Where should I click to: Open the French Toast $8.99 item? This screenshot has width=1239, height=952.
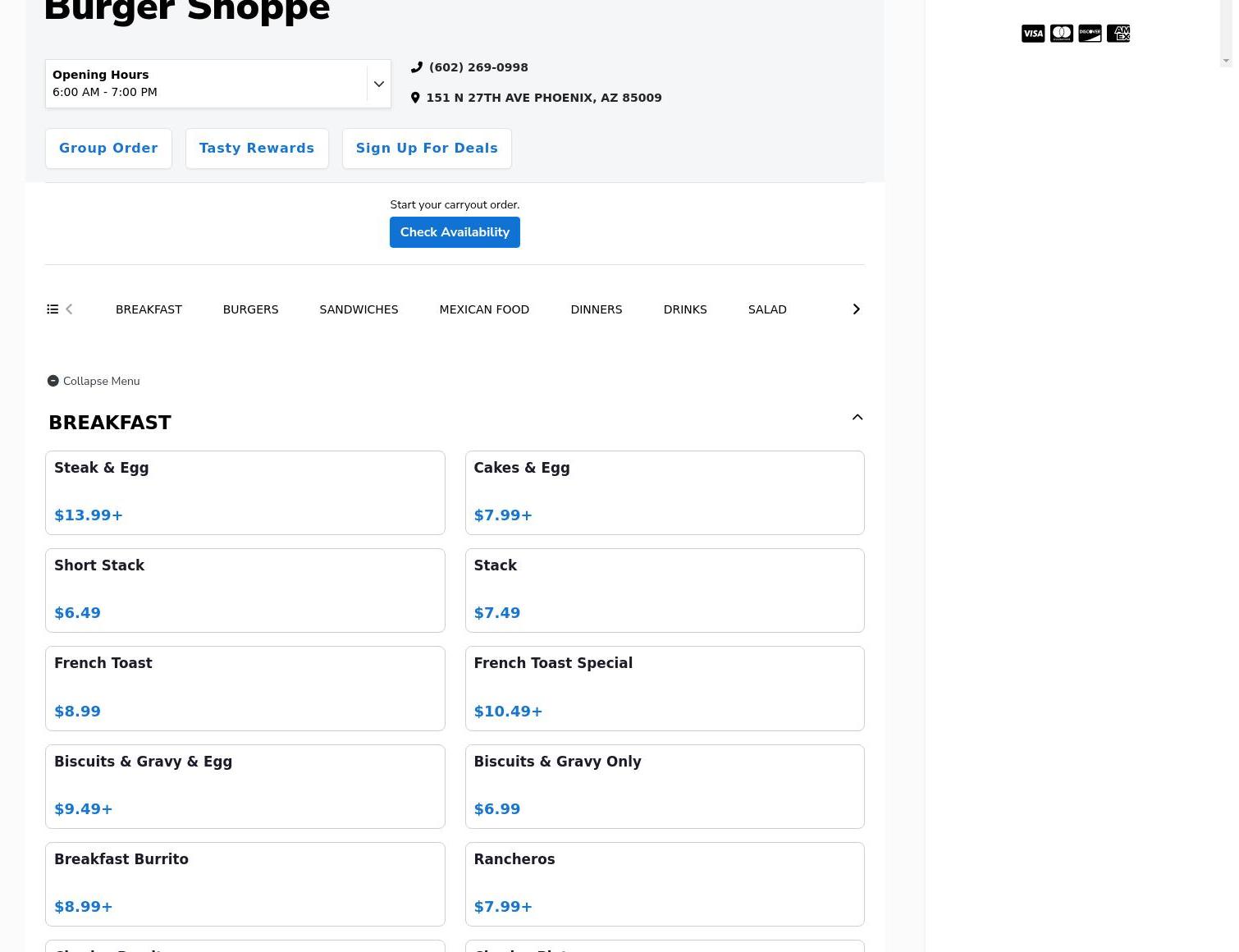pyautogui.click(x=245, y=689)
